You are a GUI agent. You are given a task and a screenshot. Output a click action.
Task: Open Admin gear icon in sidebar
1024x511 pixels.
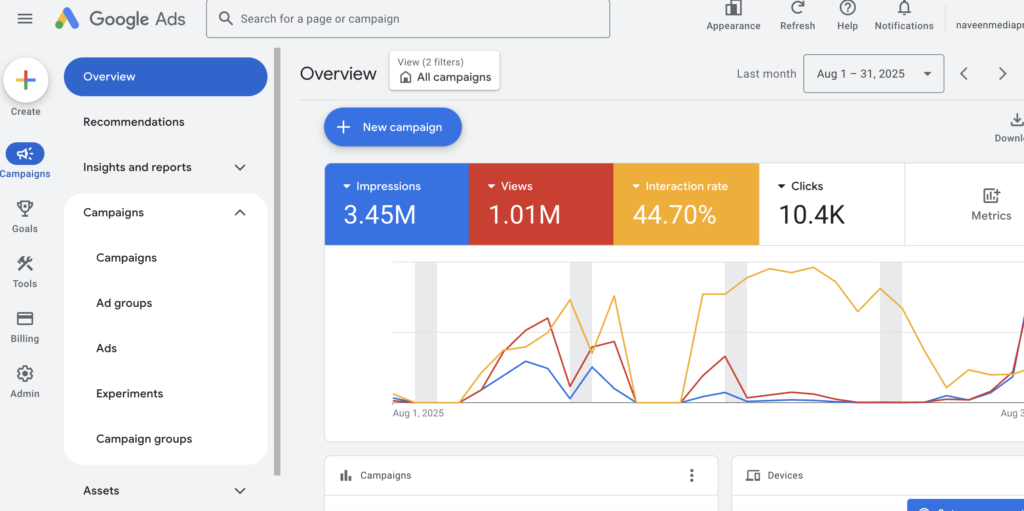pyautogui.click(x=25, y=374)
